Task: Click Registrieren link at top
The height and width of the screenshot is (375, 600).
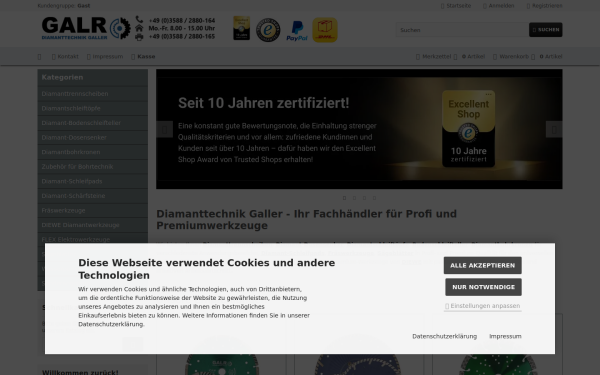Action: pyautogui.click(x=545, y=6)
